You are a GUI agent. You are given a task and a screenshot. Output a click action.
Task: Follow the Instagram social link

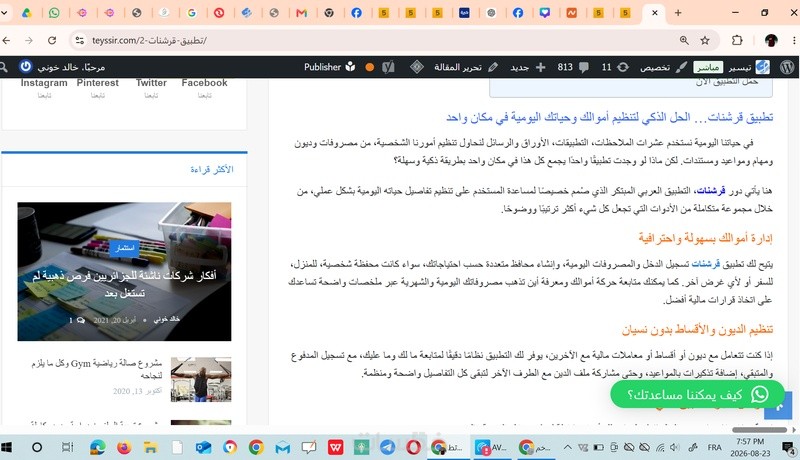pyautogui.click(x=44, y=87)
